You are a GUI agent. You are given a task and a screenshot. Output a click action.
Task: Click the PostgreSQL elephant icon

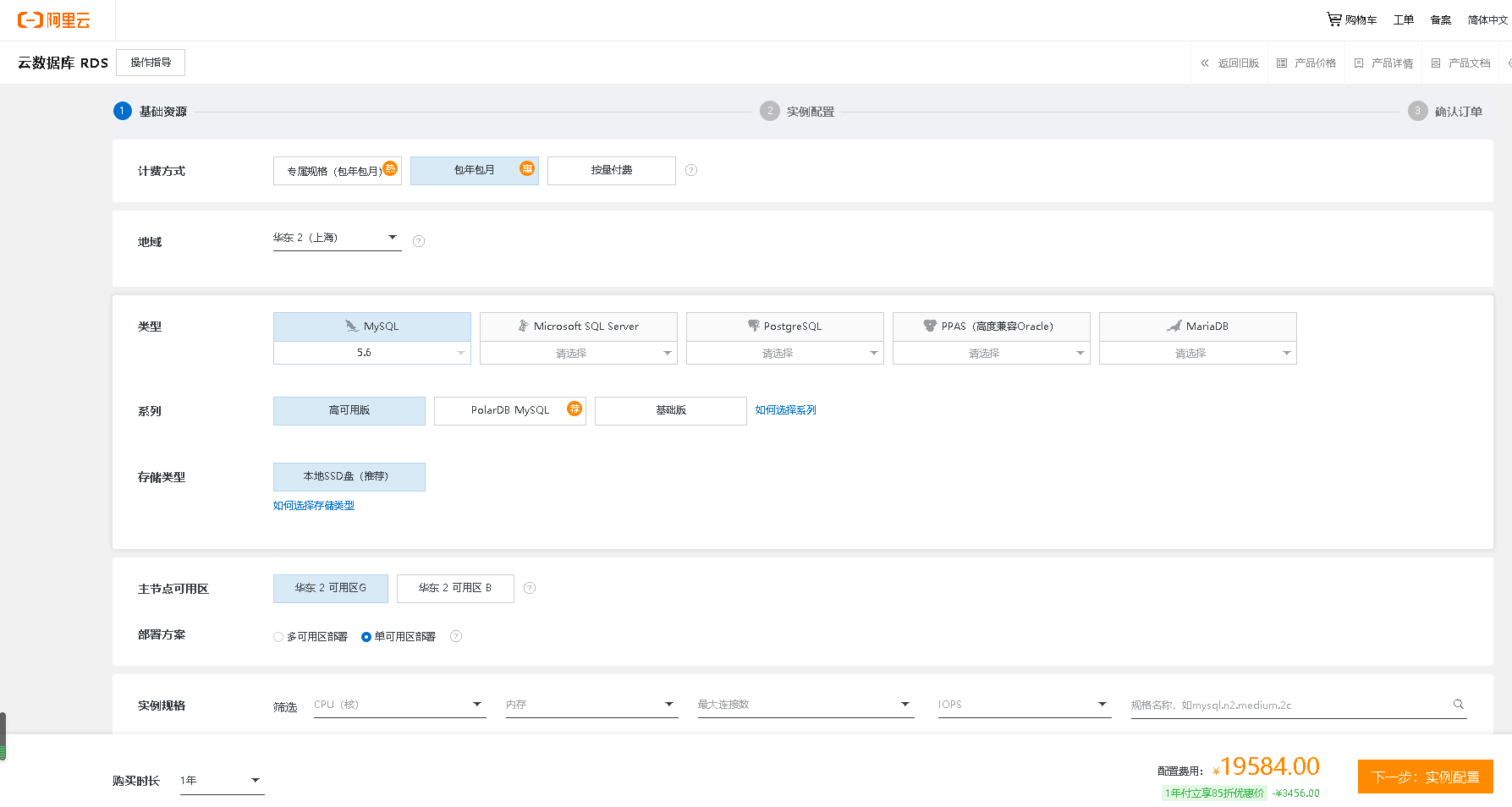pyautogui.click(x=754, y=326)
